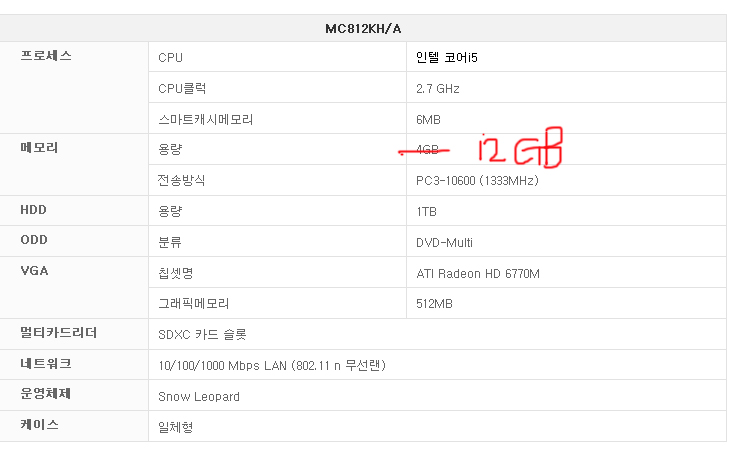This screenshot has width=734, height=450.
Task: Select the 6MB cache value
Action: [x=428, y=119]
